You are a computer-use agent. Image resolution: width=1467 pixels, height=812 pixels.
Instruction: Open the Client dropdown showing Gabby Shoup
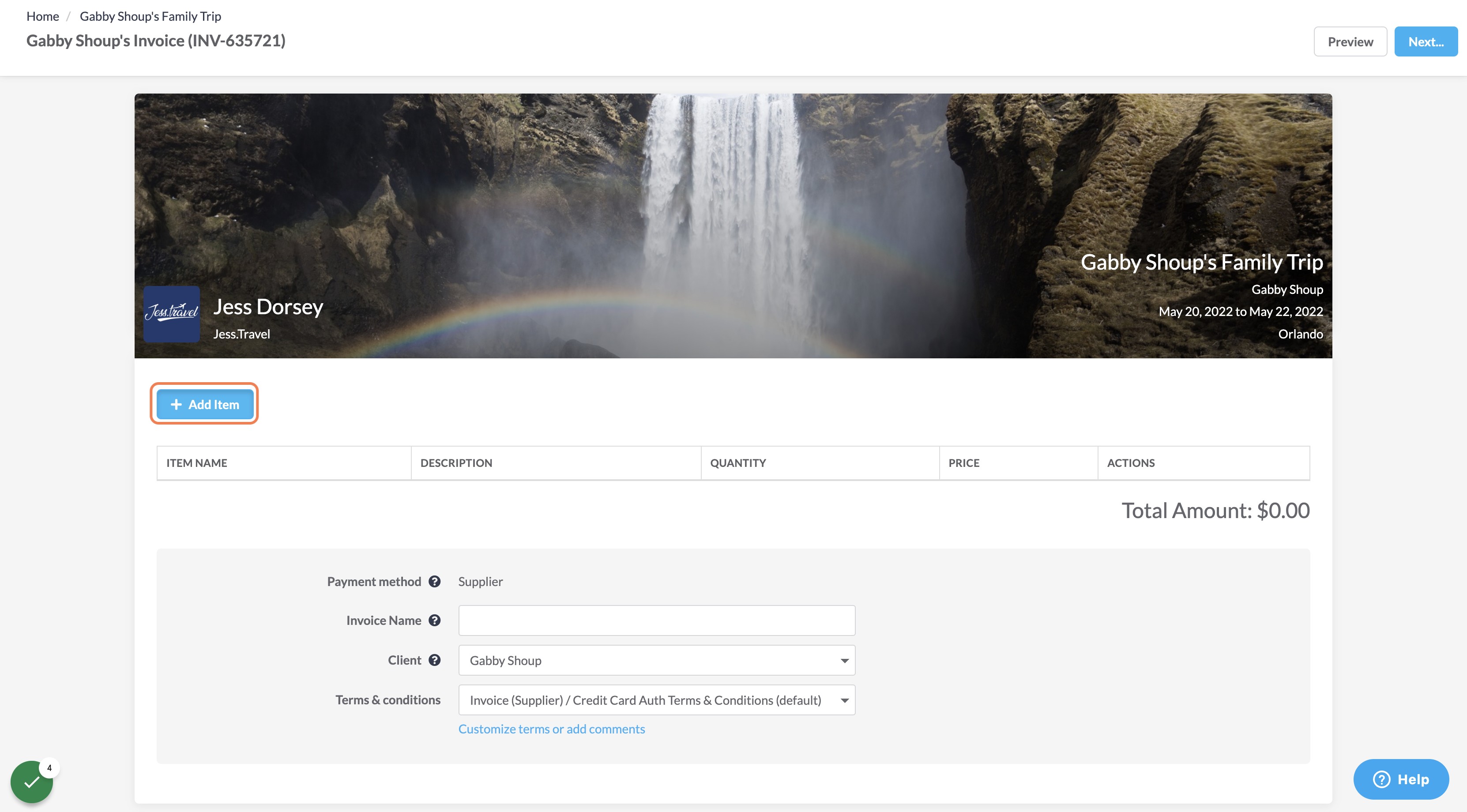(657, 660)
